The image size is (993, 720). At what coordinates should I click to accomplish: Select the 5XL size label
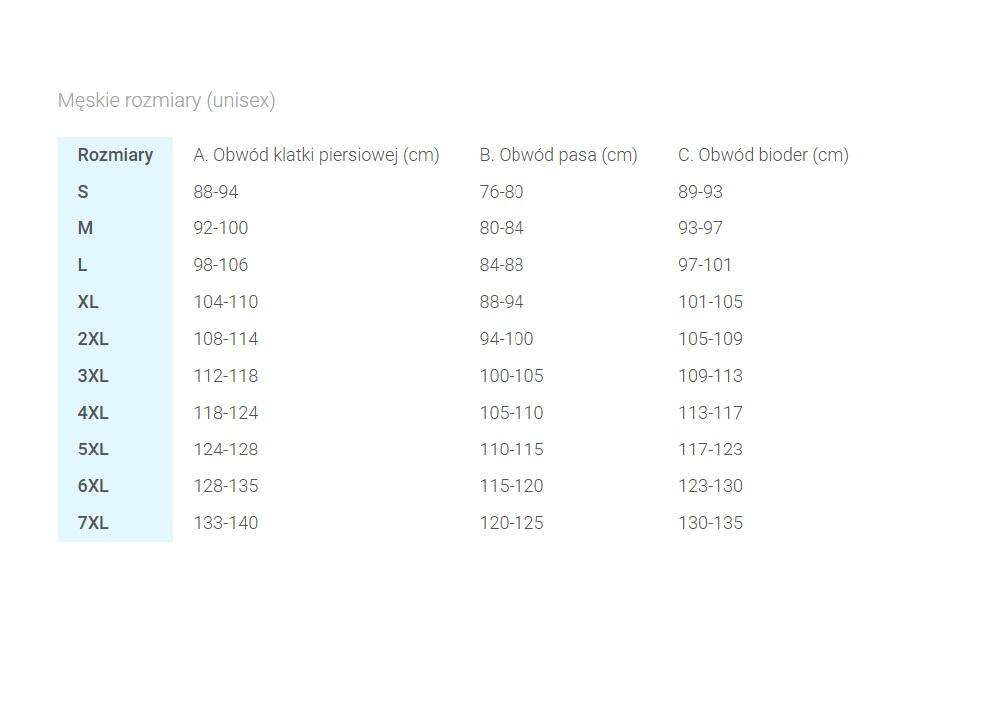click(93, 449)
